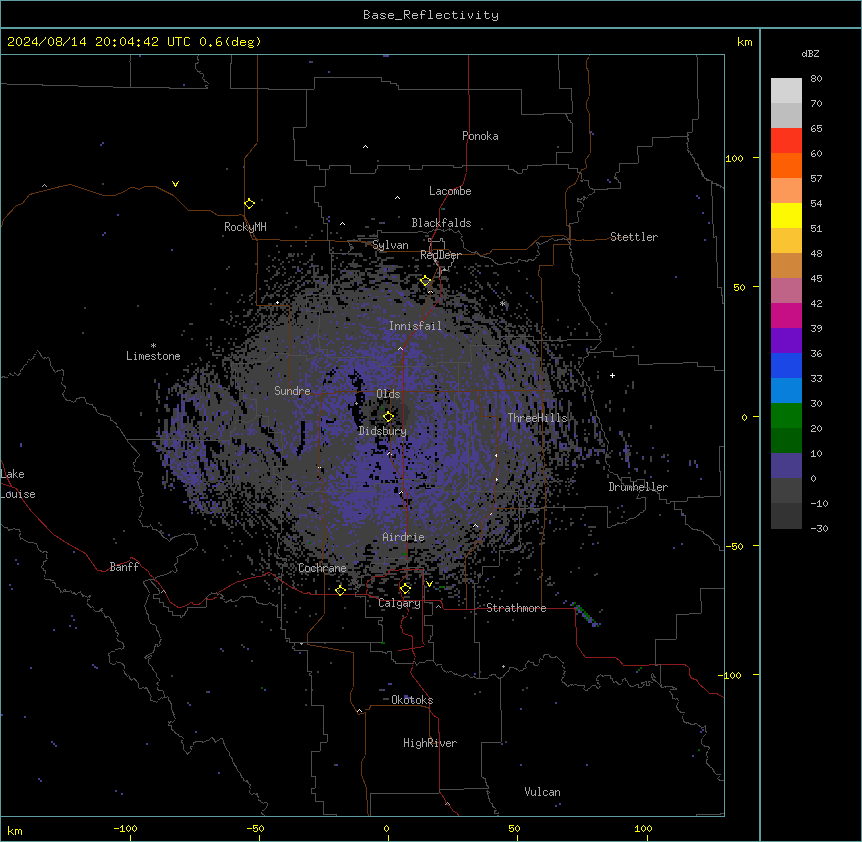The width and height of the screenshot is (862, 842).
Task: Click the white caret marker below Ponoka
Action: click(x=365, y=147)
